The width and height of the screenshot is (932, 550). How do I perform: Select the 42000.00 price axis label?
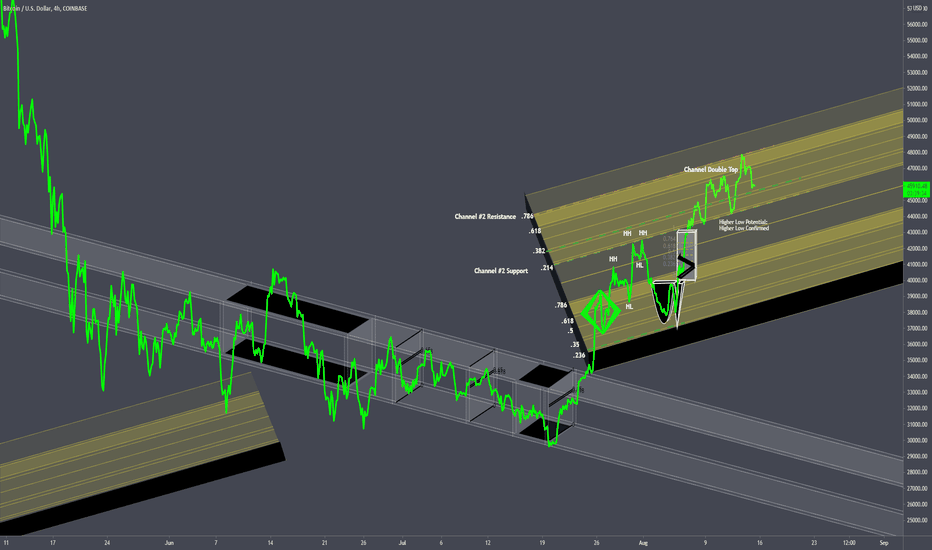point(918,249)
